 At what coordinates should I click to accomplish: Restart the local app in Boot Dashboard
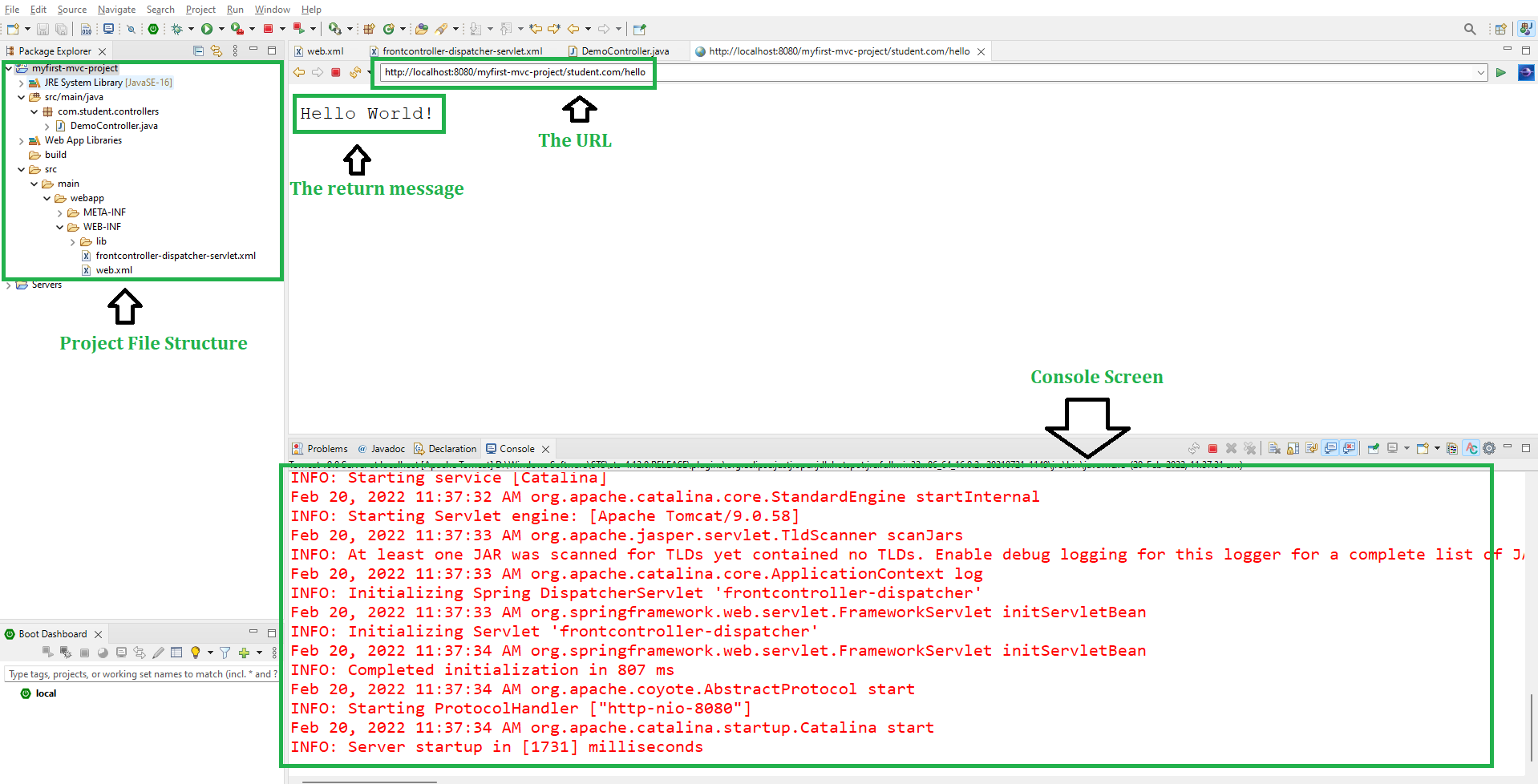click(x=103, y=653)
